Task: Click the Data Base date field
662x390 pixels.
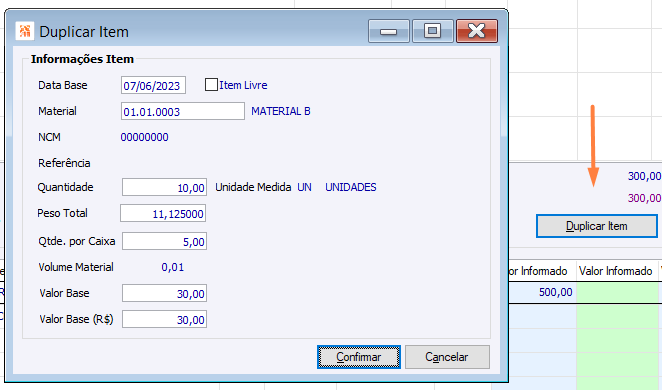Action: (x=153, y=85)
